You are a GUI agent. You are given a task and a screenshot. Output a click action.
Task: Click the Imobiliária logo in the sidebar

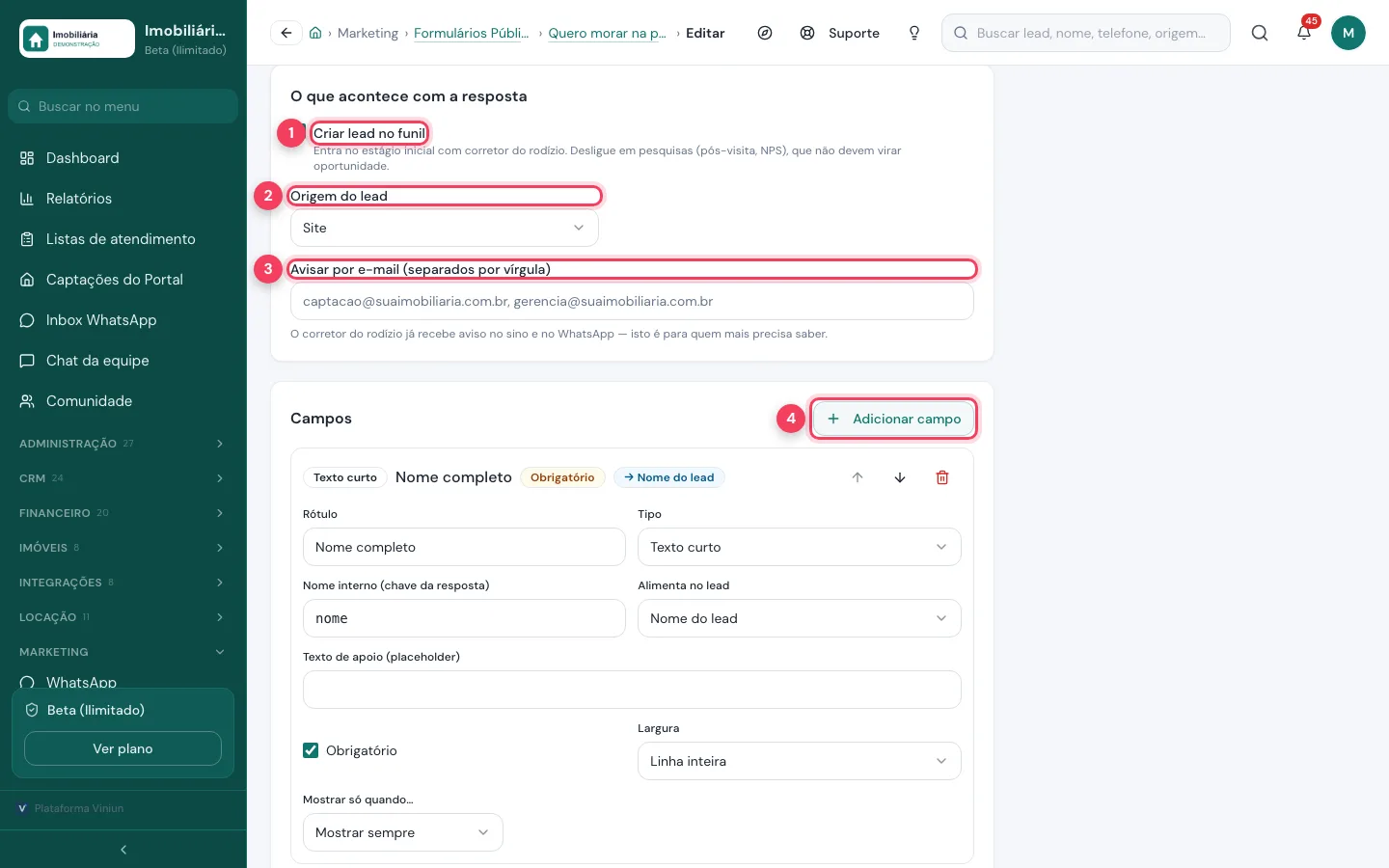pyautogui.click(x=77, y=39)
